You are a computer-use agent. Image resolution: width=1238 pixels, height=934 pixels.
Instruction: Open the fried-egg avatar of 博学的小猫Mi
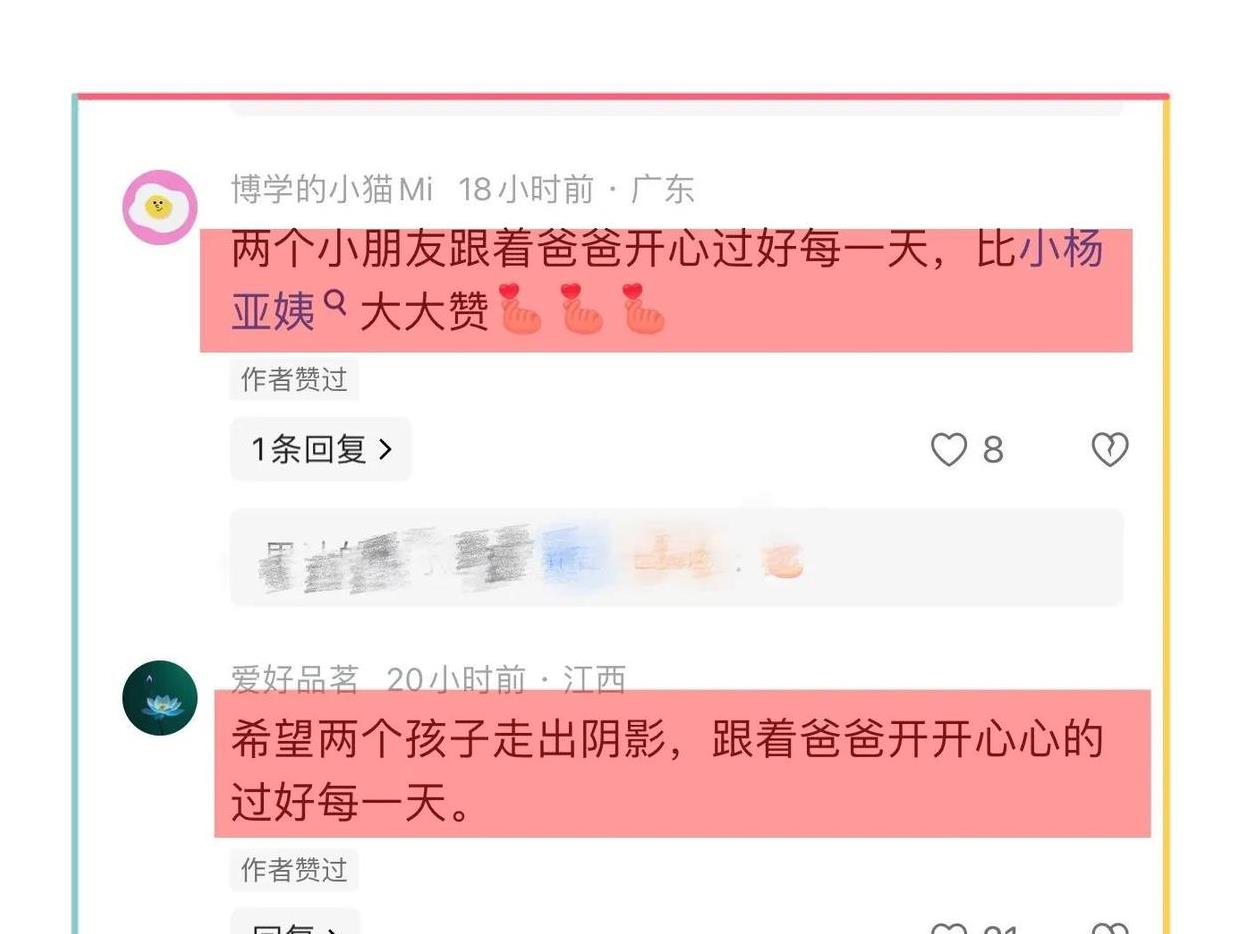(160, 207)
